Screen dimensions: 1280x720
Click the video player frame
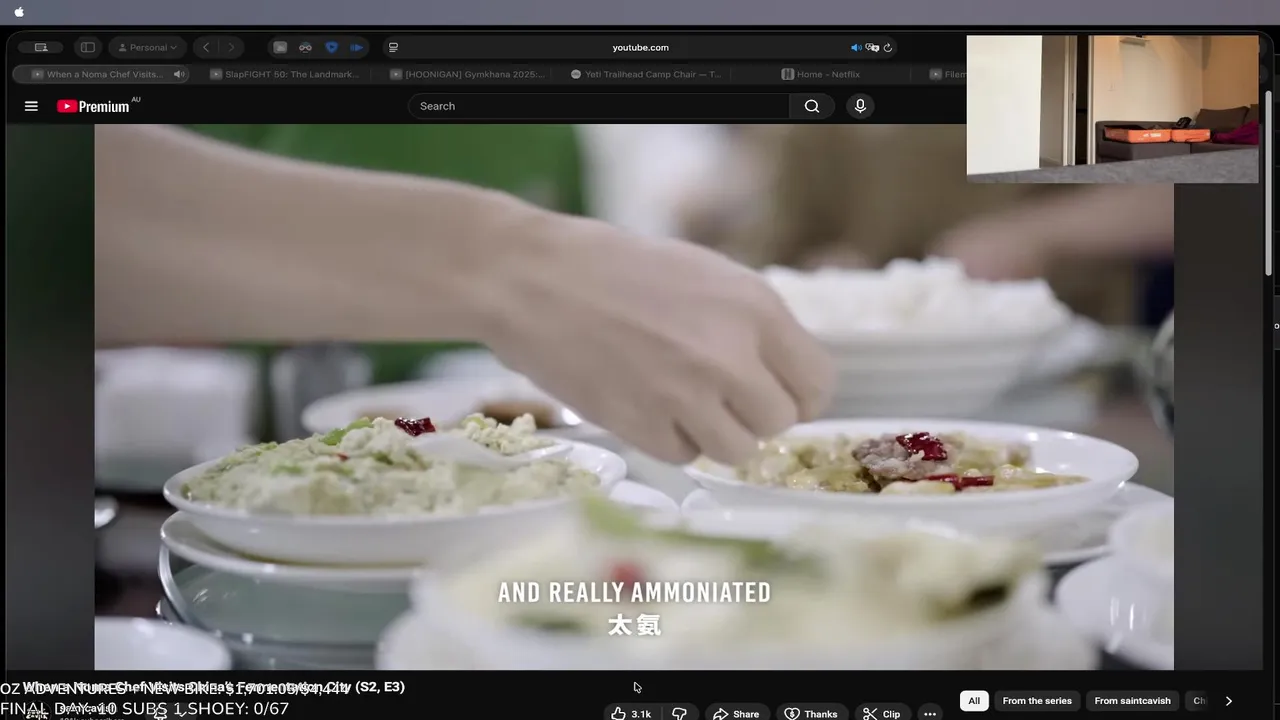(634, 397)
